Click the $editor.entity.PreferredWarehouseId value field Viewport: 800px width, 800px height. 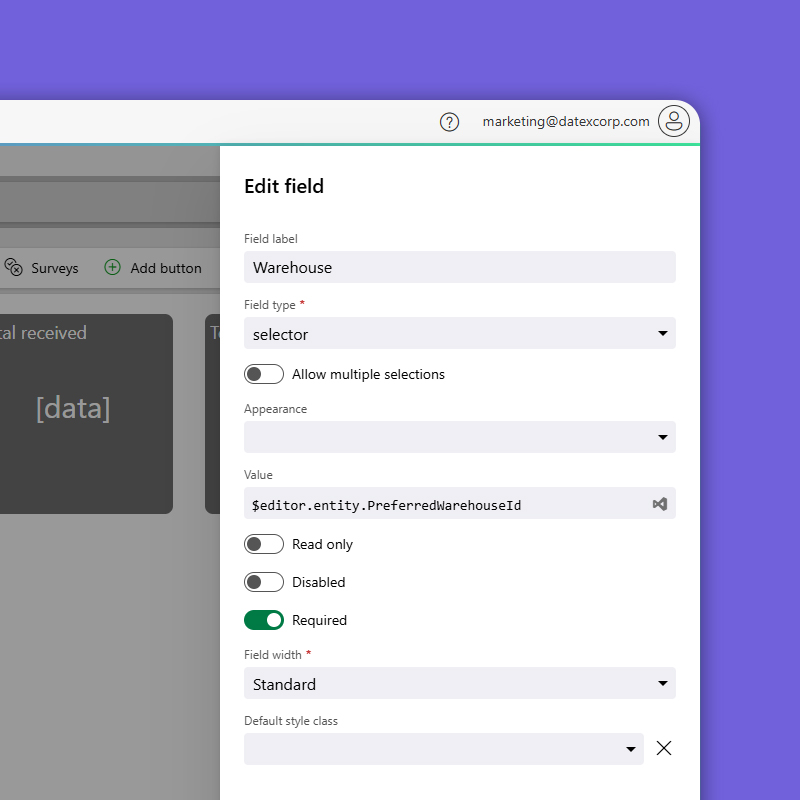pyautogui.click(x=445, y=504)
